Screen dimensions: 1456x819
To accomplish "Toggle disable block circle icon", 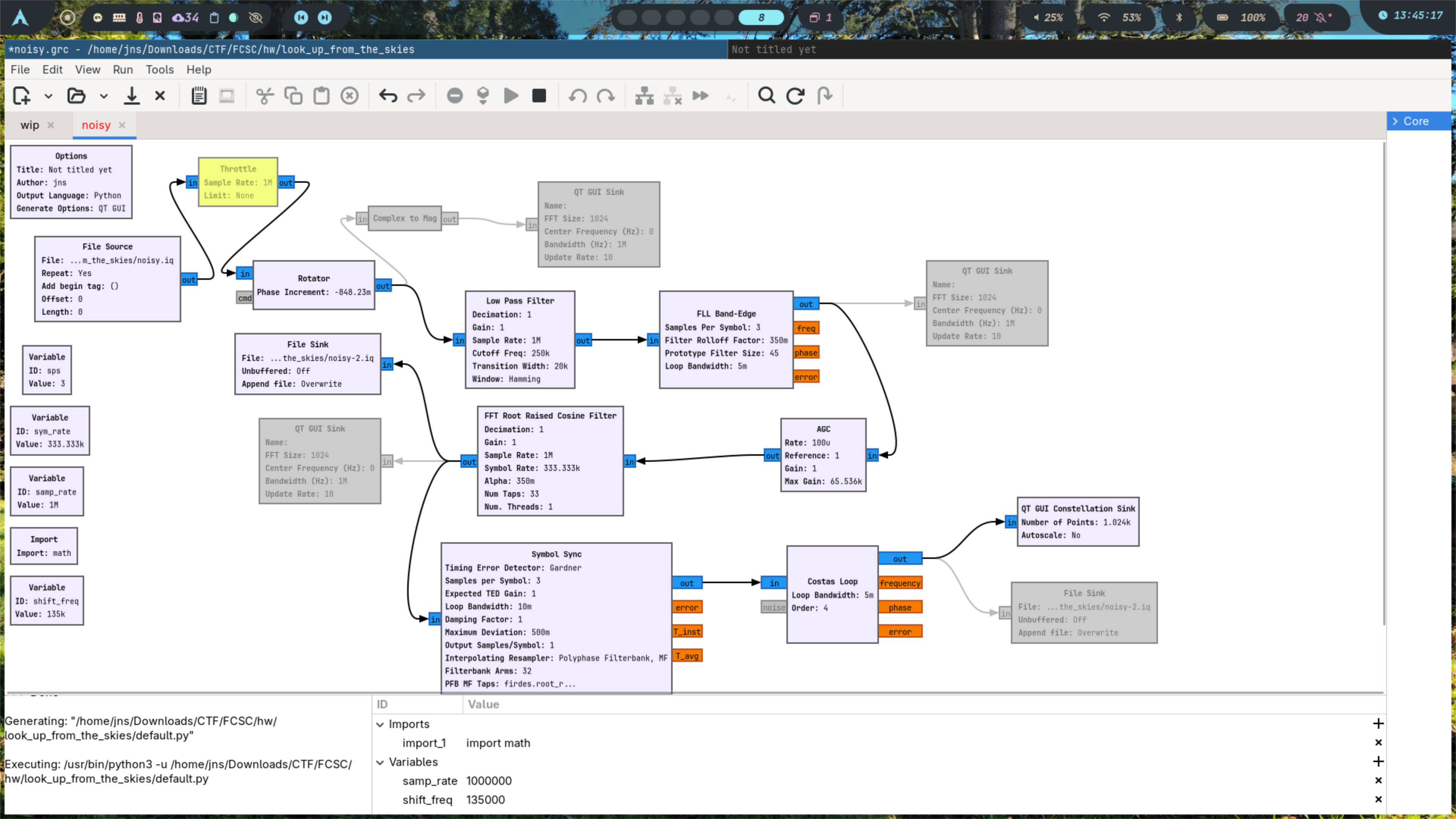I will pos(455,96).
